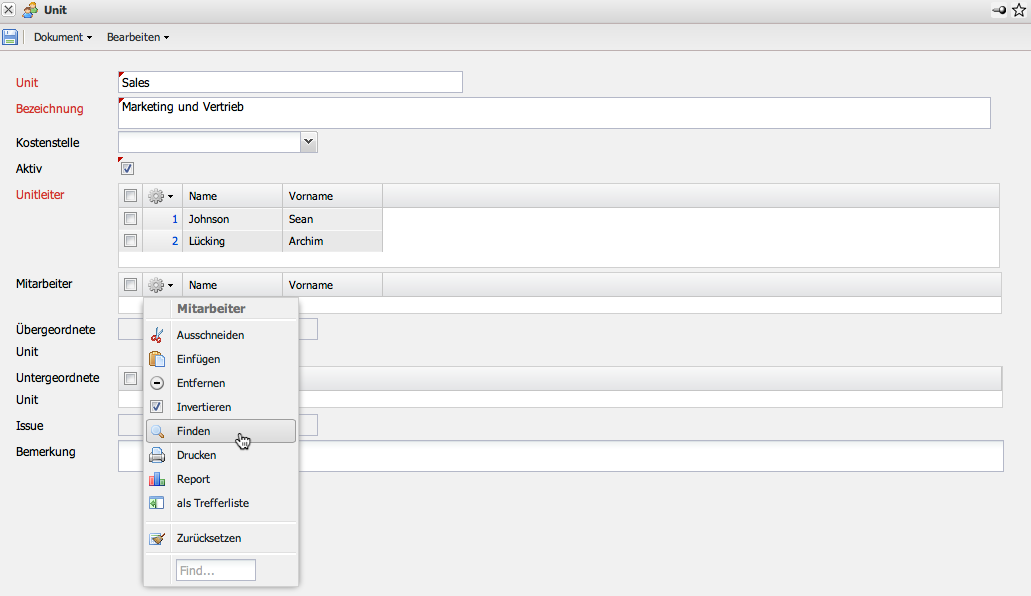The width and height of the screenshot is (1031, 596).
Task: Open the Dokument dropdown menu
Action: point(62,37)
